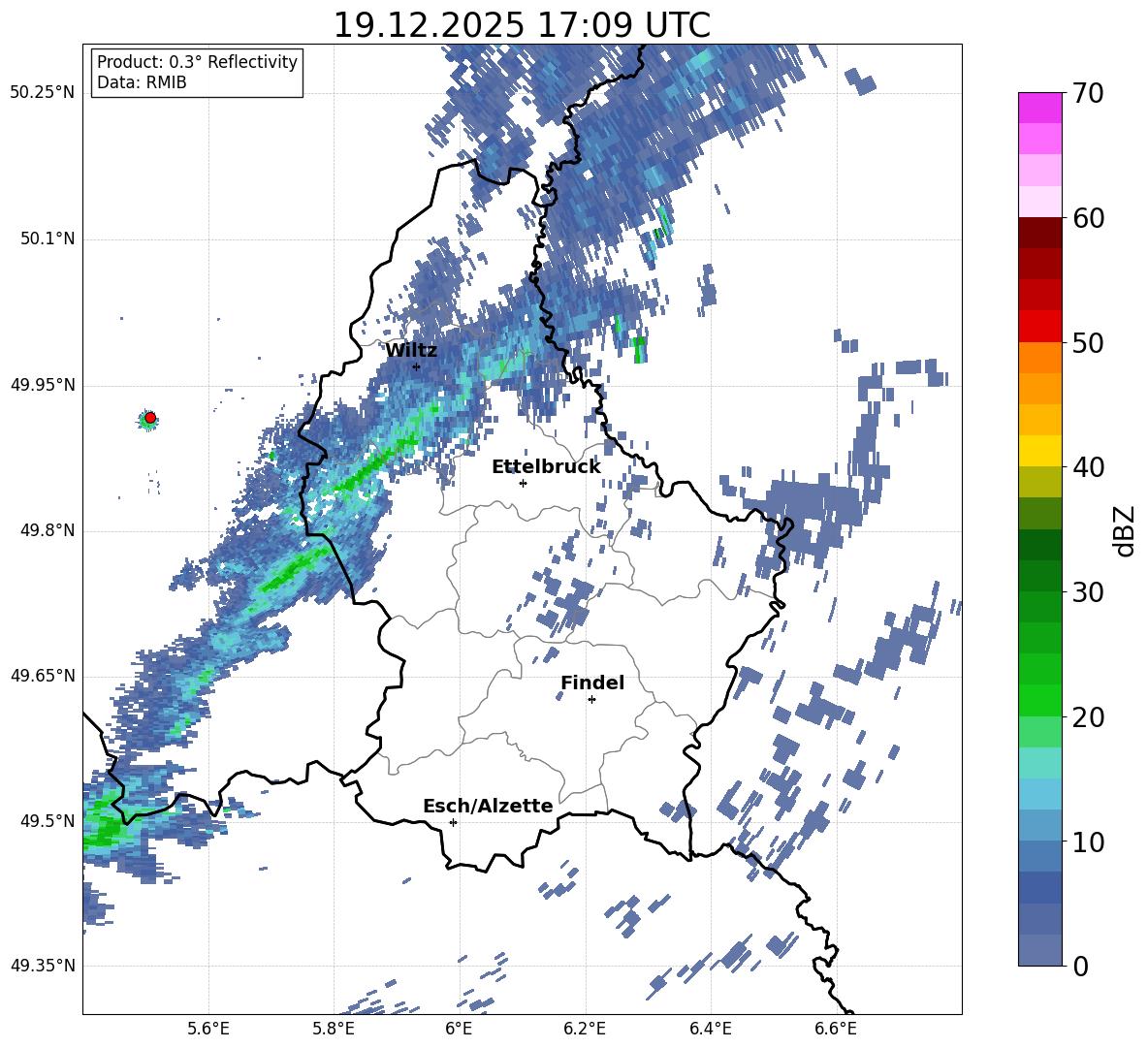
Task: Click the 'Data: RMIB' text
Action: 142,82
